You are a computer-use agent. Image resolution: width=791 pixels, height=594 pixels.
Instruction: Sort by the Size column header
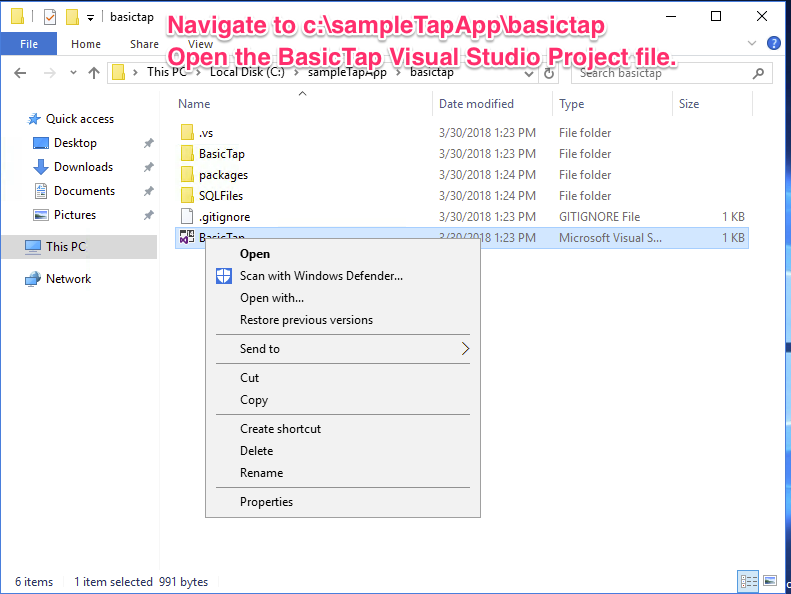coord(689,103)
